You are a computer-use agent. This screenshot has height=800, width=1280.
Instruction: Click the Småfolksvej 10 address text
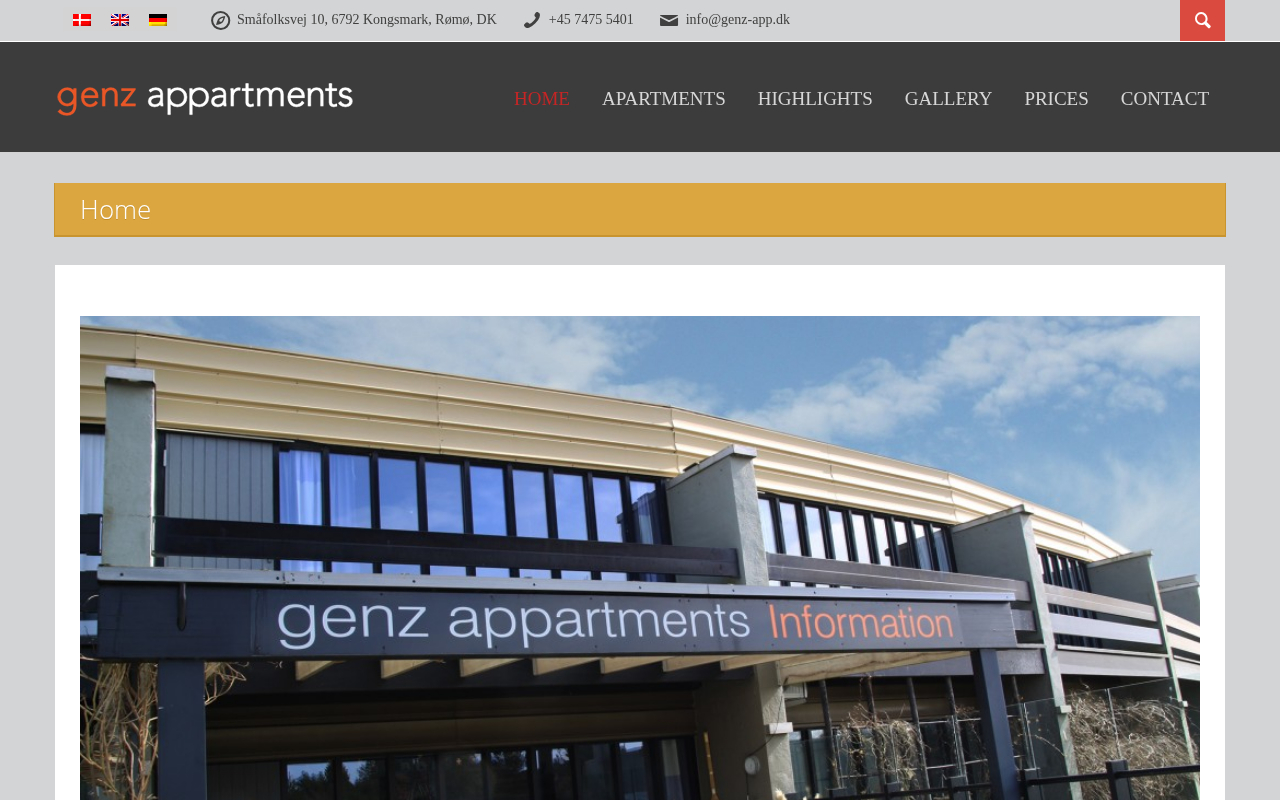point(367,20)
